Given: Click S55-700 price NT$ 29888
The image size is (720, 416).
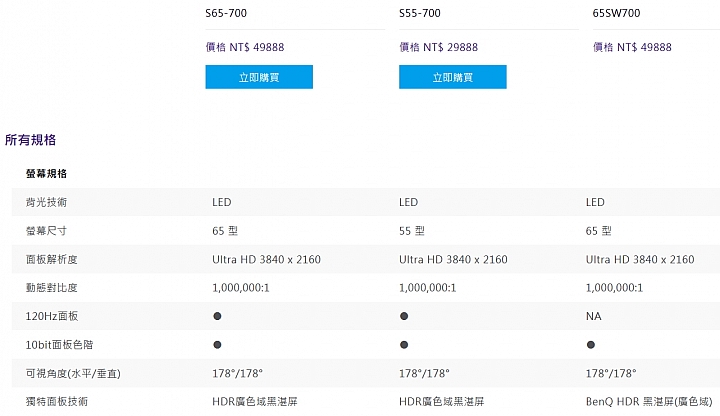Looking at the screenshot, I should [x=439, y=47].
